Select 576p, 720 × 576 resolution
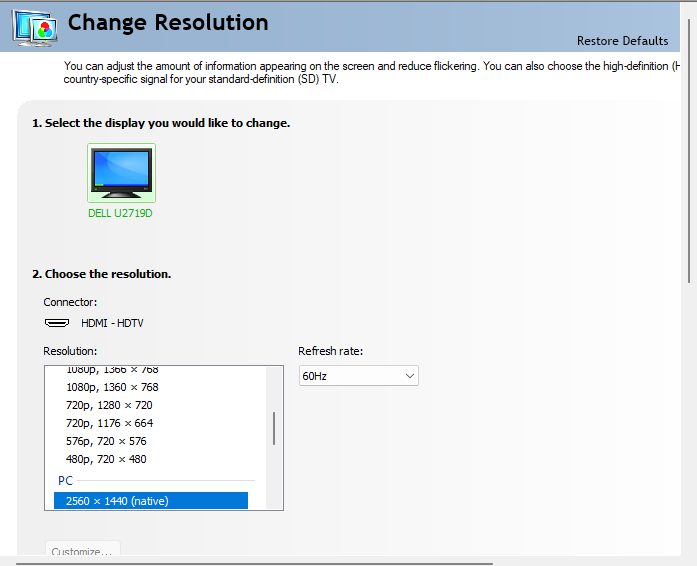Viewport: 697px width, 566px height. 106,441
